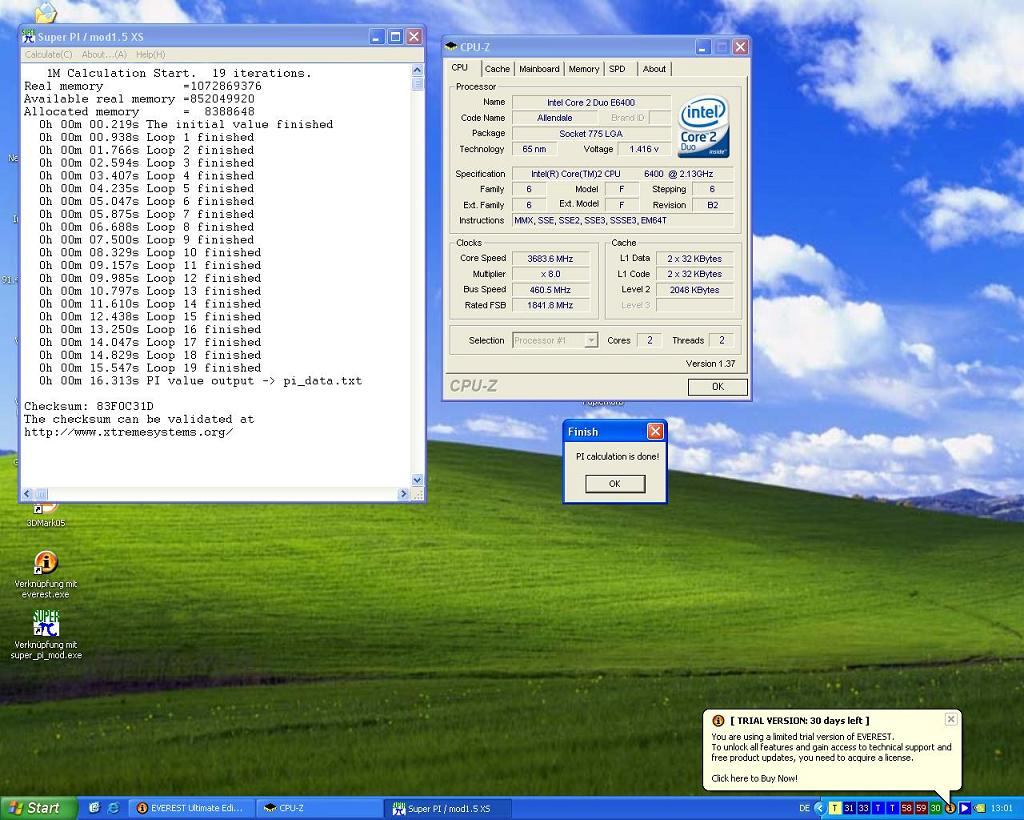The image size is (1024, 820).
Task: Confirm OK in the Finish dialog
Action: (x=615, y=484)
